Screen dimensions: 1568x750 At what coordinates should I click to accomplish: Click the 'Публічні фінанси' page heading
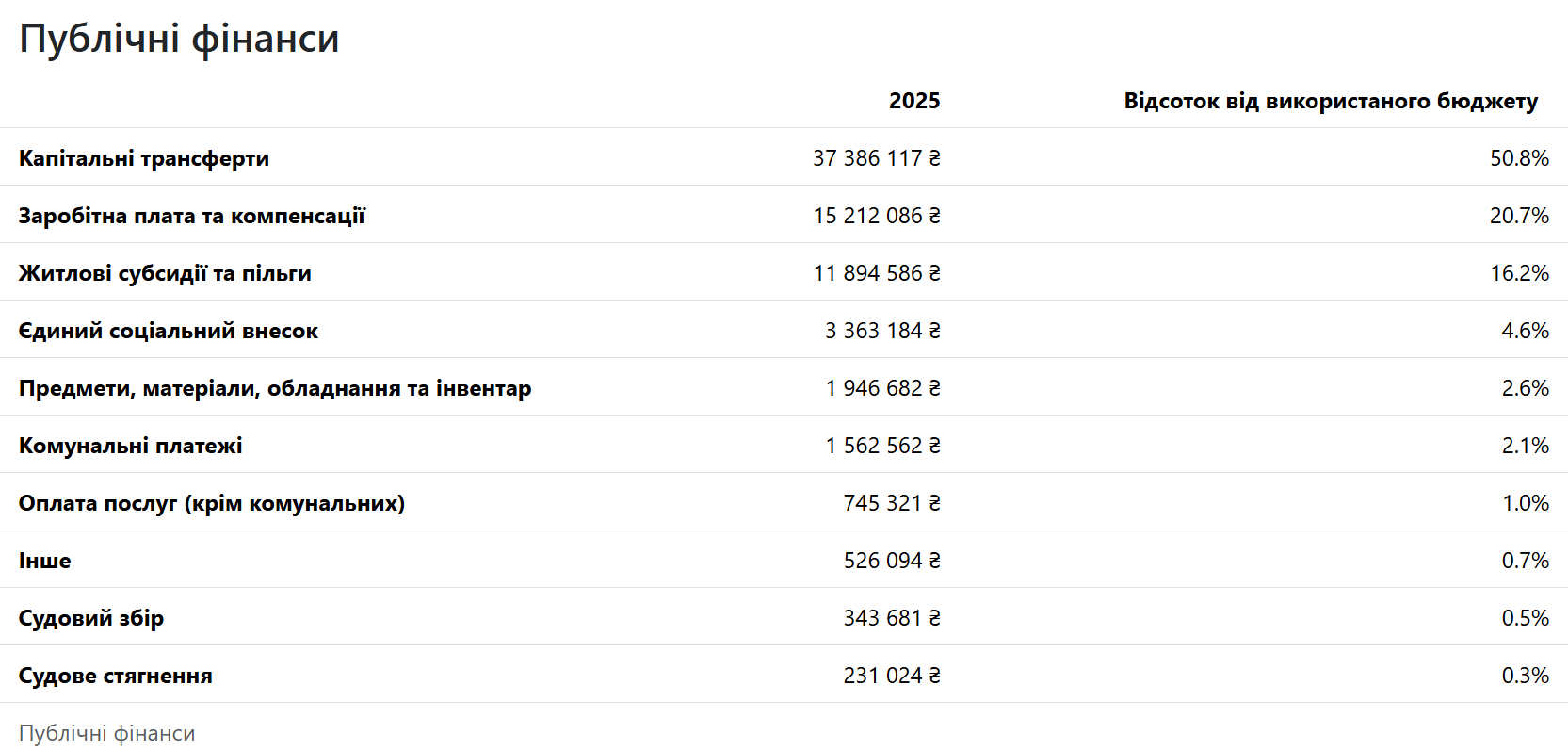tap(179, 40)
